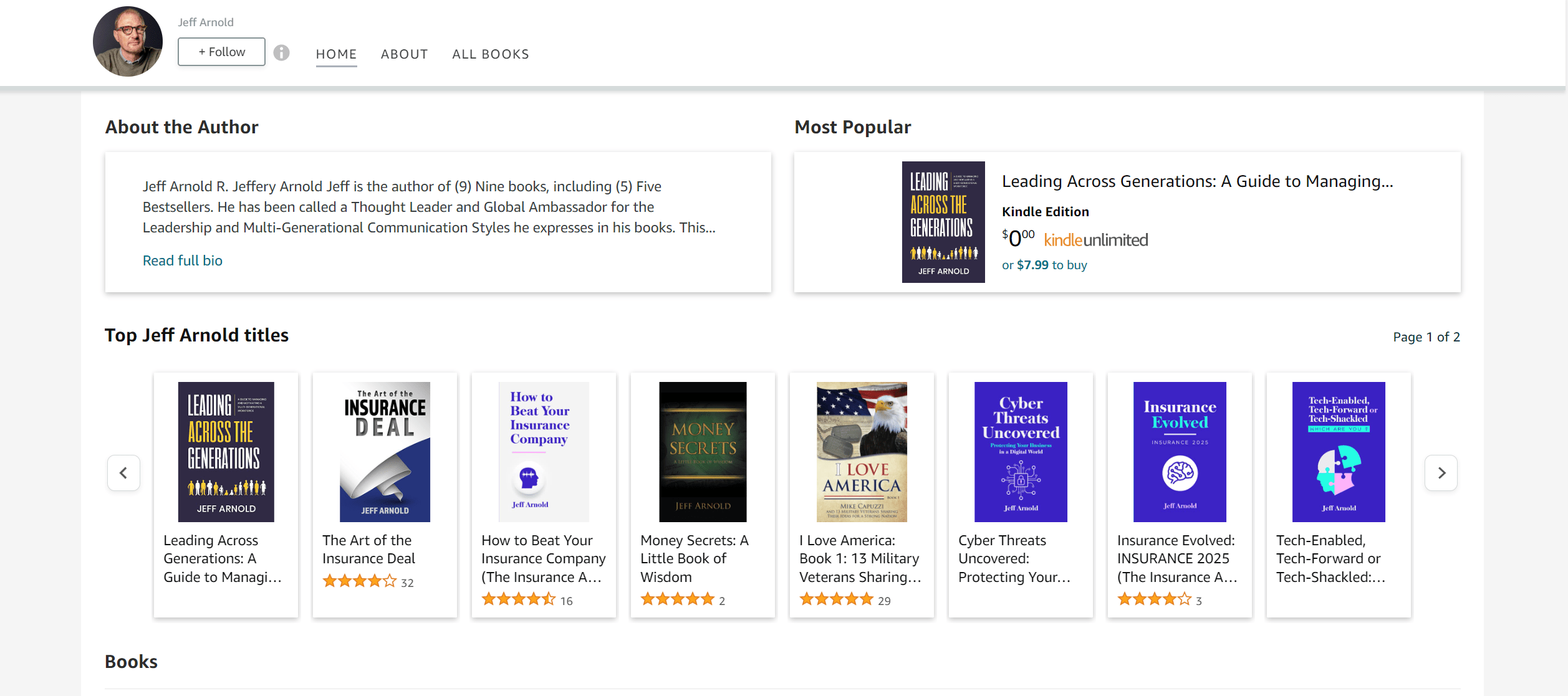Click star rating for I Love America
Screen dimensions: 1568x696
(836, 600)
